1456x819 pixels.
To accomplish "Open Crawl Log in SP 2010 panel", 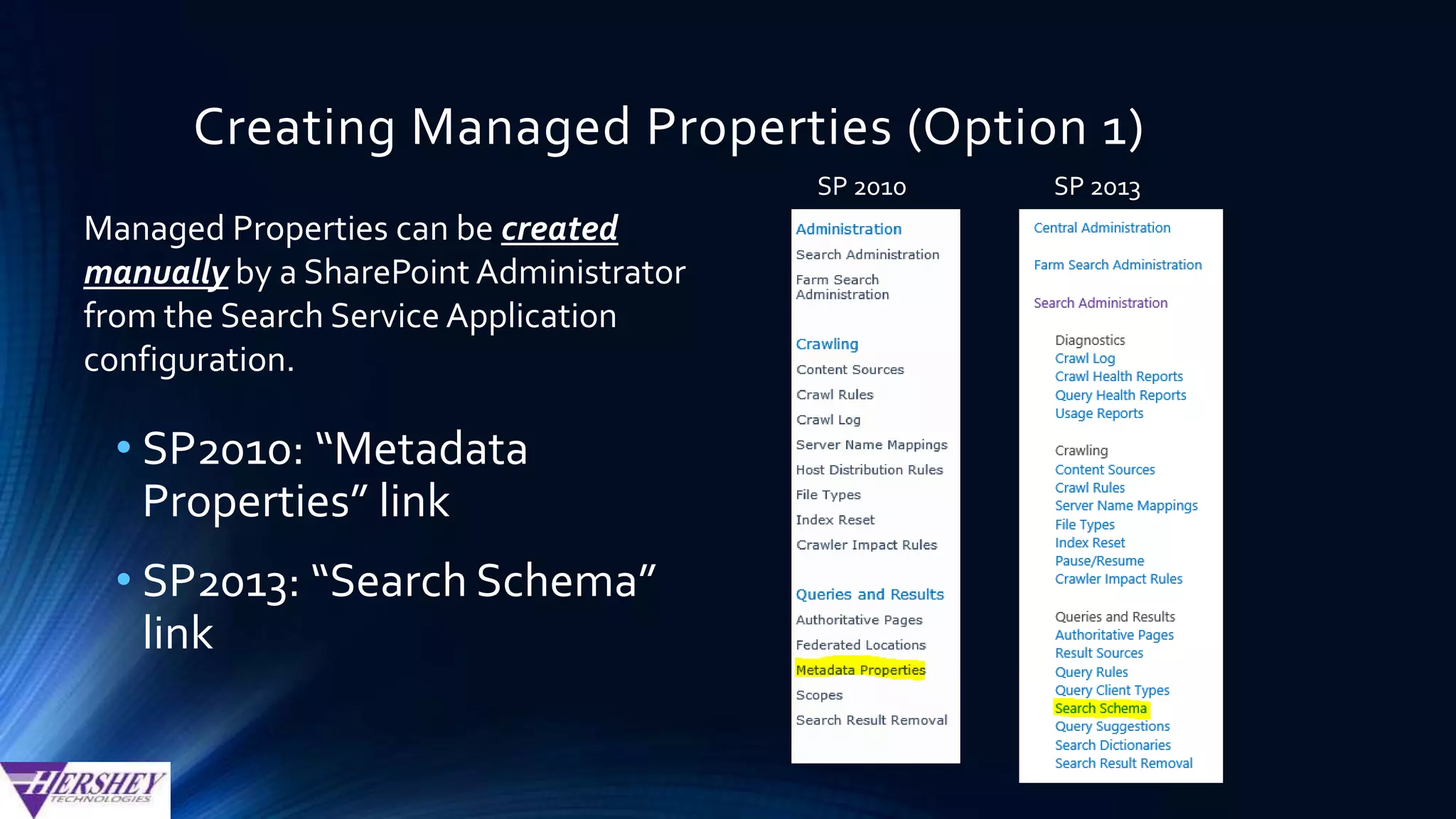I will pyautogui.click(x=828, y=420).
